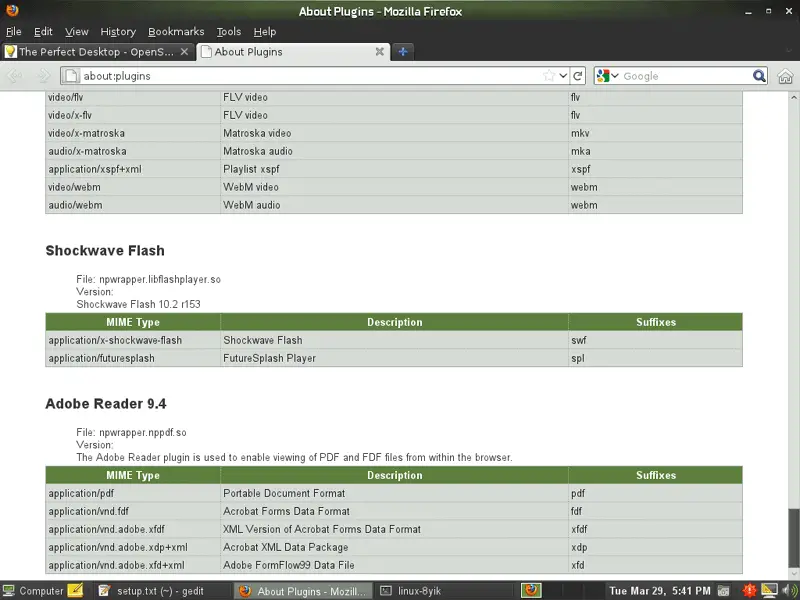Click the scrollbar up arrow

[x=793, y=97]
